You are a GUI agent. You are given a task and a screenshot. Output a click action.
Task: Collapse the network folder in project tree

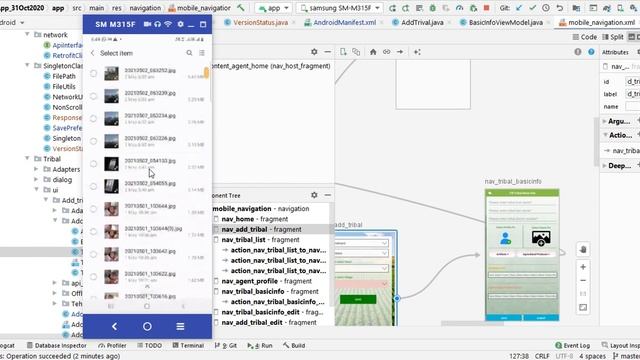click(x=27, y=35)
